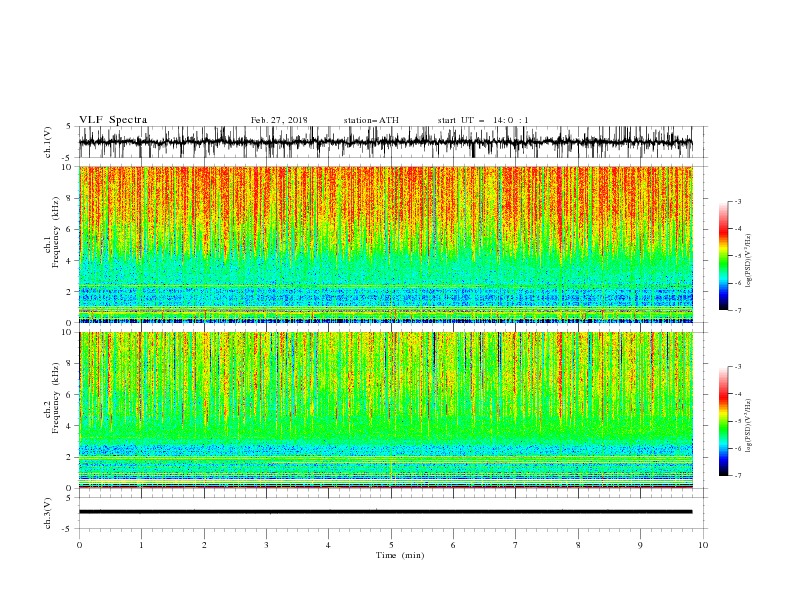Click the "ch.2 Frequency (kHz)" axis label
The image size is (792, 612).
(x=52, y=399)
